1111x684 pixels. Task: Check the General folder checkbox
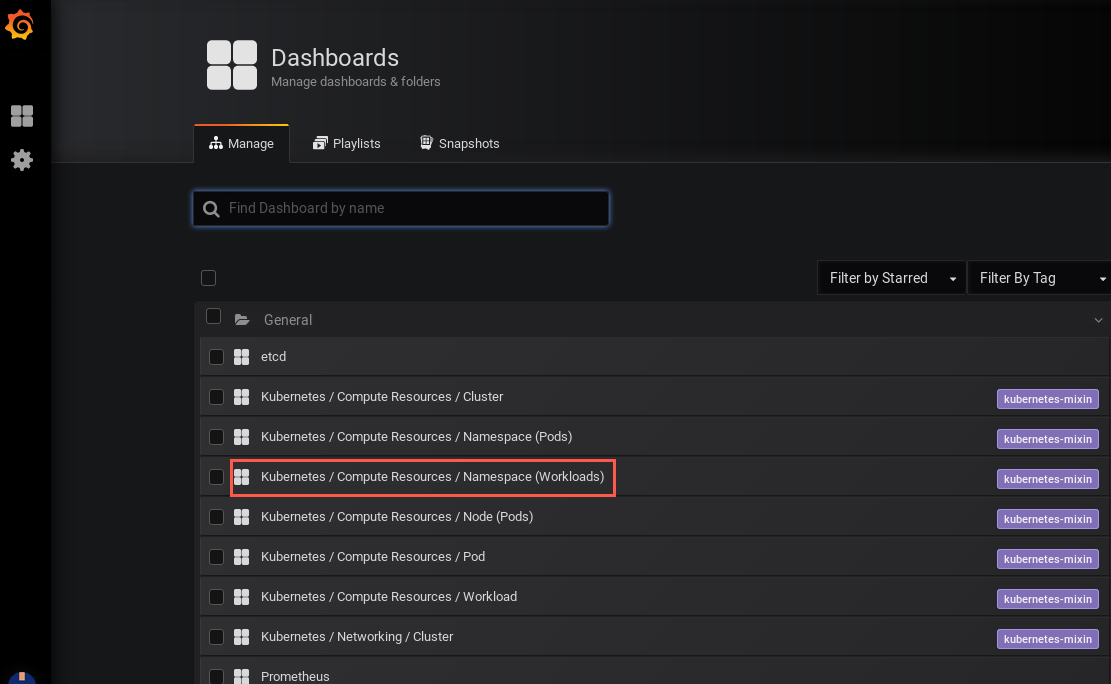point(213,316)
